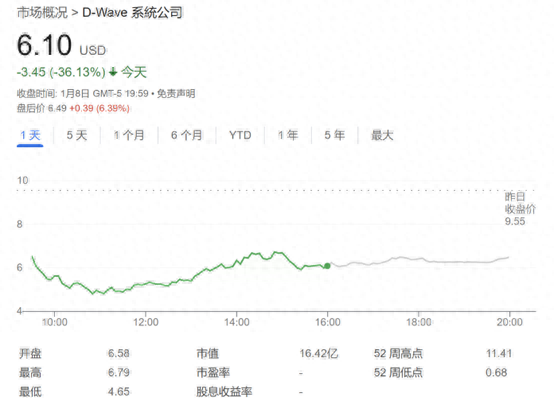Click the 市盈率 label

pyautogui.click(x=213, y=372)
